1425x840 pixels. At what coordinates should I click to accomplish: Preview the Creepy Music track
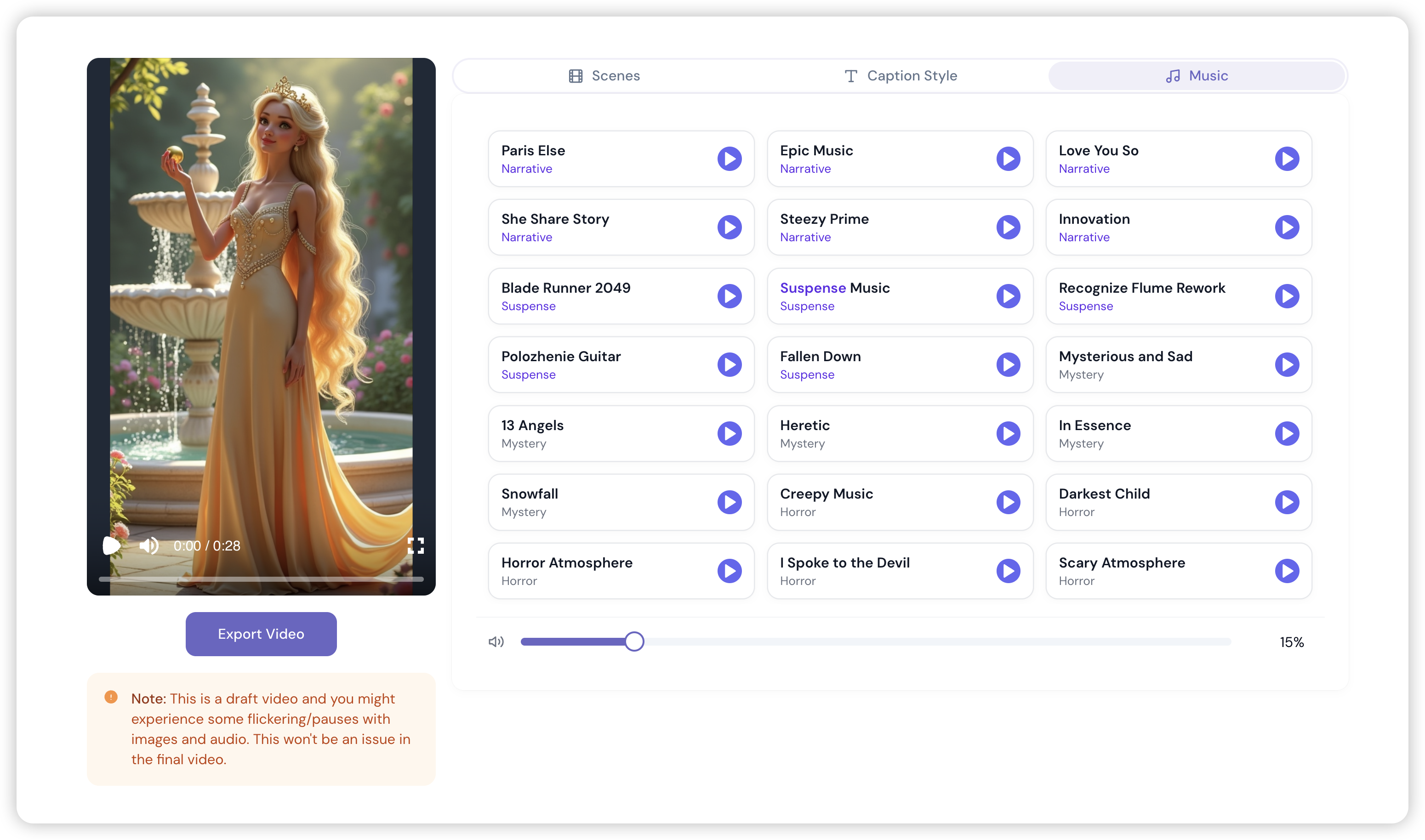[x=1008, y=502]
